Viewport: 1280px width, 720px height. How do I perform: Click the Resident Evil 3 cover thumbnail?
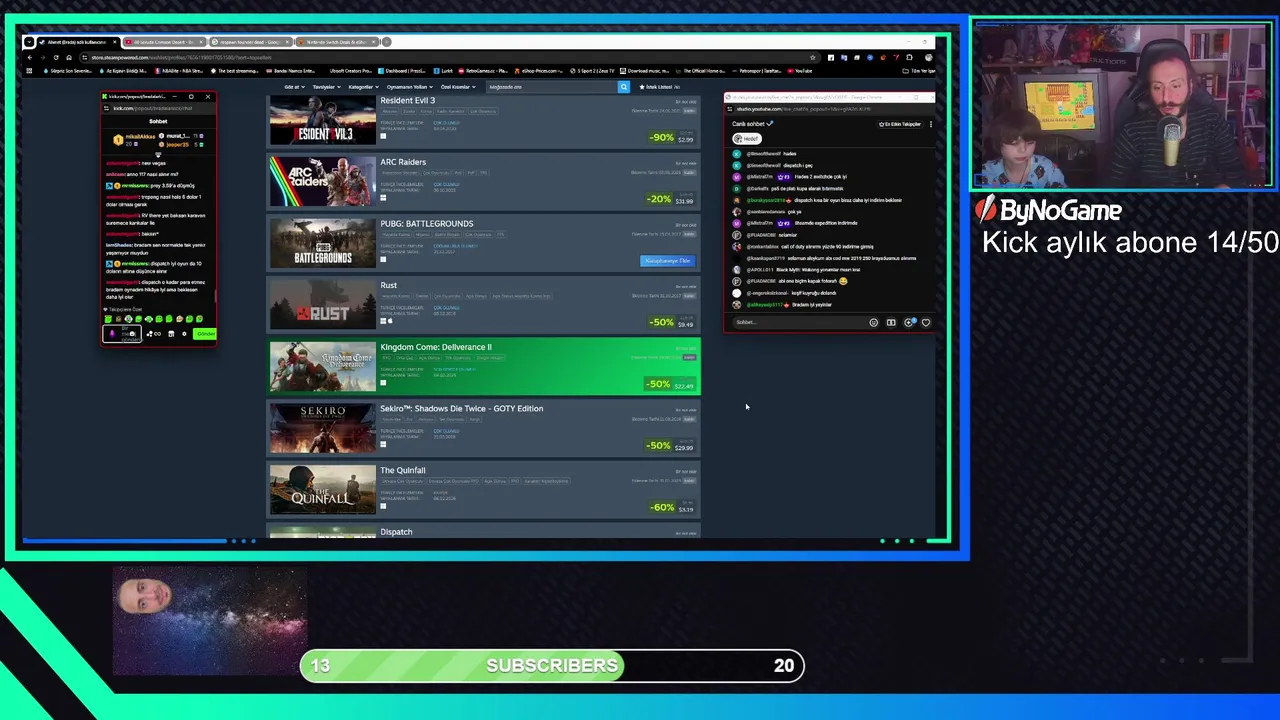(322, 121)
